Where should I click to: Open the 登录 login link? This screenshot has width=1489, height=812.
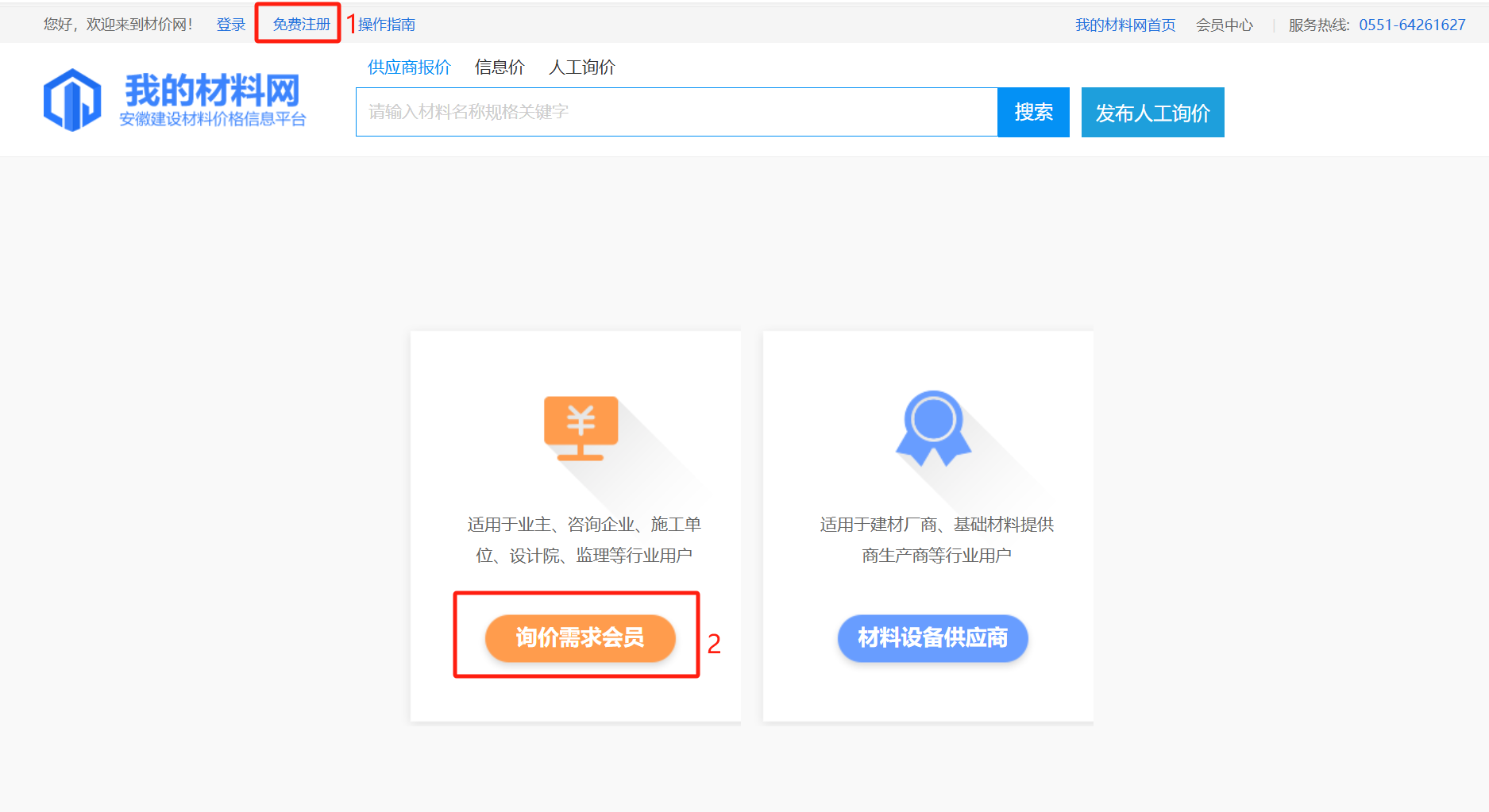pyautogui.click(x=231, y=25)
